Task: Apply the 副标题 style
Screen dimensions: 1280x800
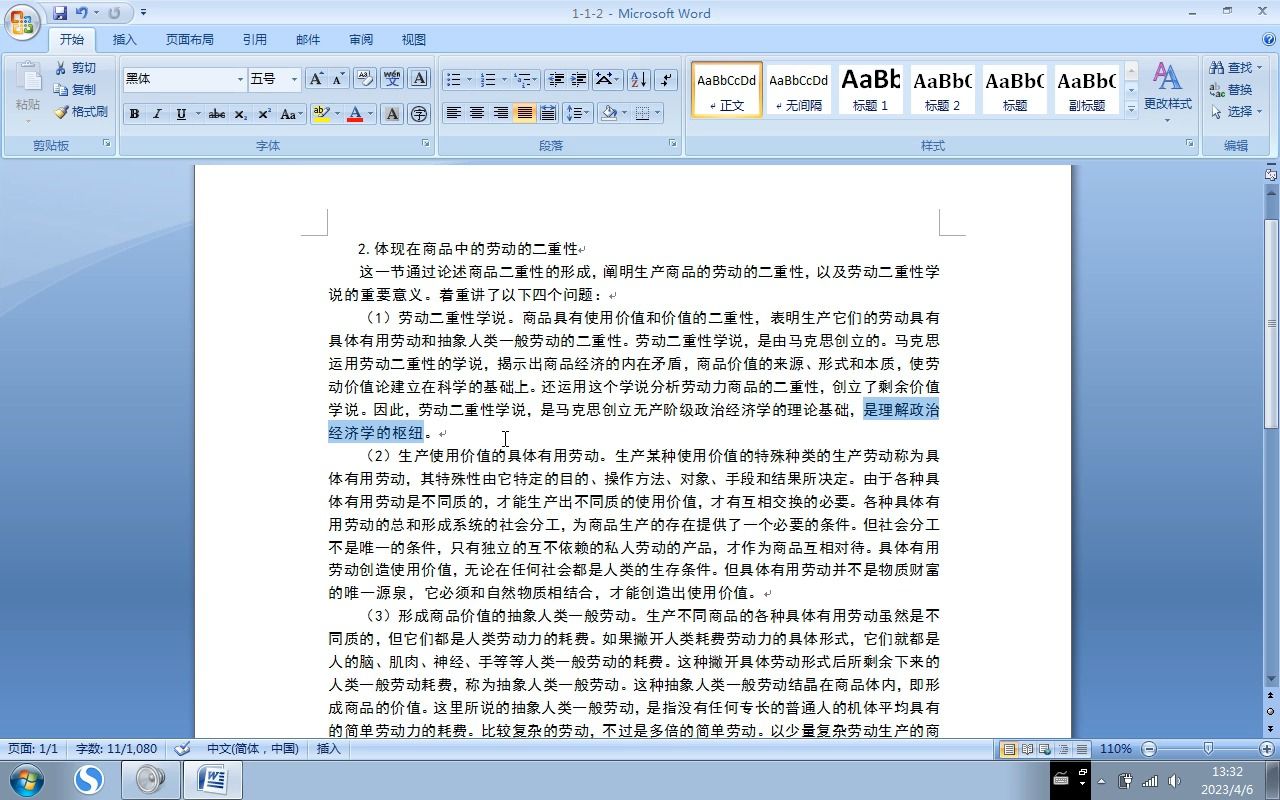Action: coord(1087,89)
